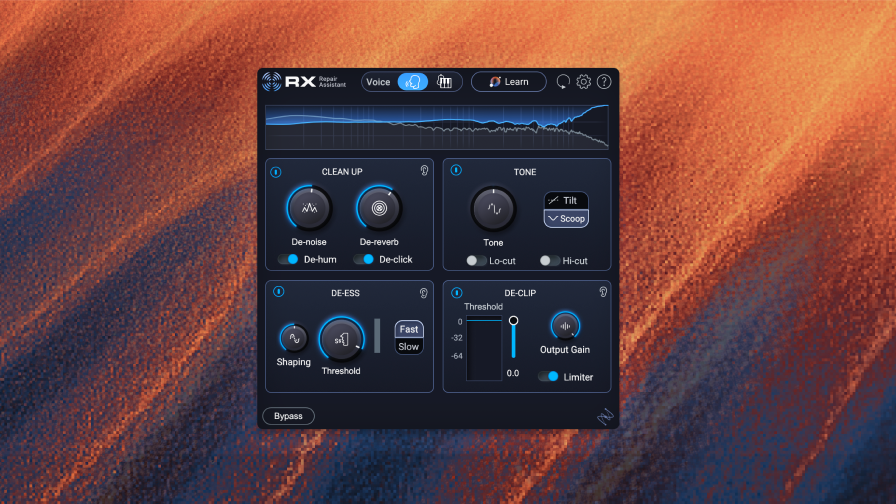Click the 0.0 threshold value

(x=513, y=373)
